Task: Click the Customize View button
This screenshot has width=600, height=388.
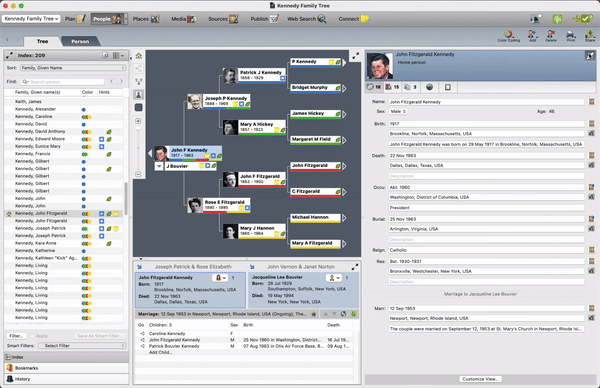Action: (x=480, y=379)
